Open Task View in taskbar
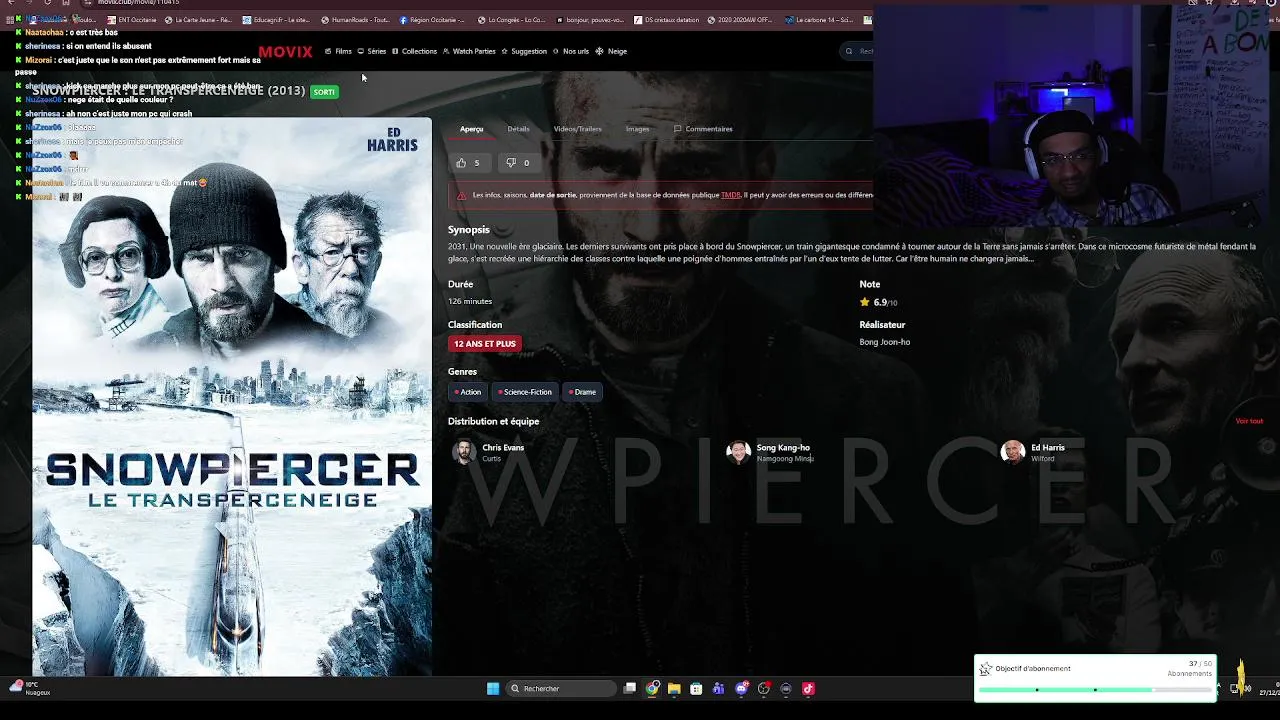Image resolution: width=1280 pixels, height=720 pixels. (x=630, y=689)
